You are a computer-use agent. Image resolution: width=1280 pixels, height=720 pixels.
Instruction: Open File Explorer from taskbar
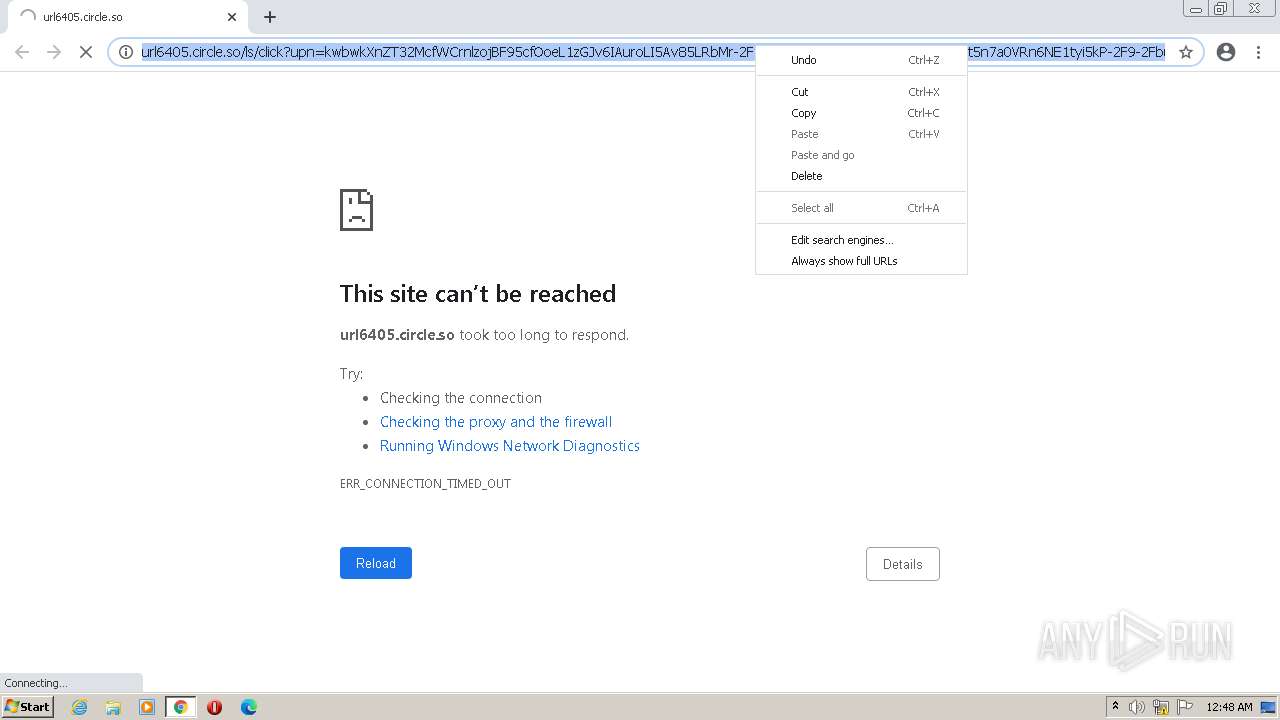click(x=113, y=707)
